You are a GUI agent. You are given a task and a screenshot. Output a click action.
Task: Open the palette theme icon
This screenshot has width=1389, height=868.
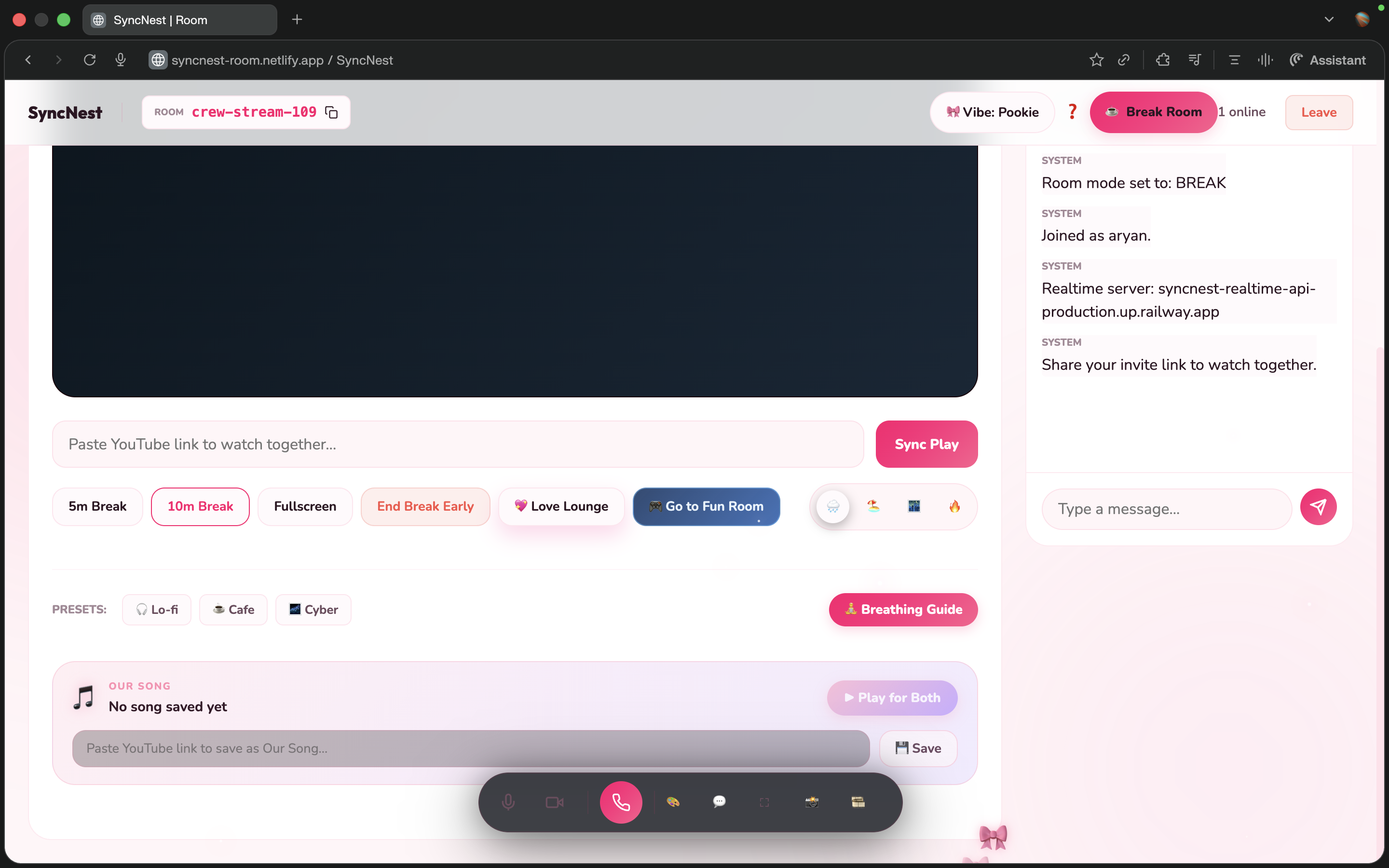(673, 802)
